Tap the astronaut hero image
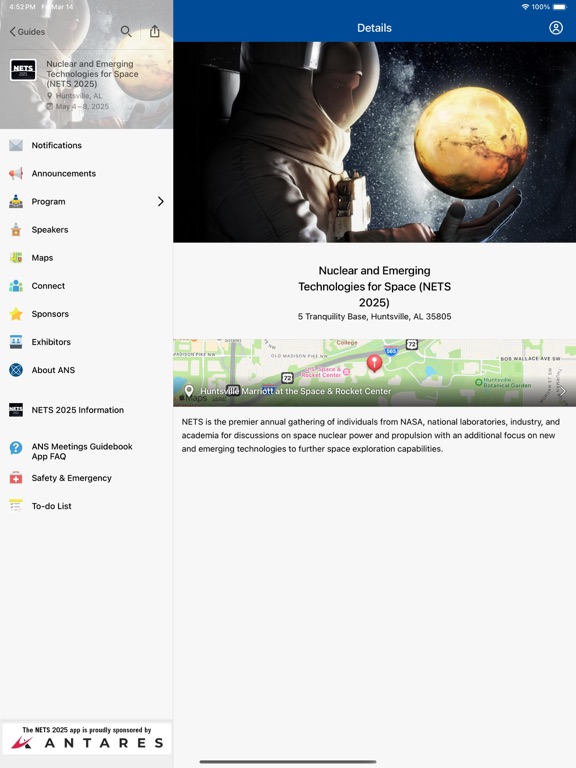This screenshot has width=576, height=768. [x=374, y=142]
